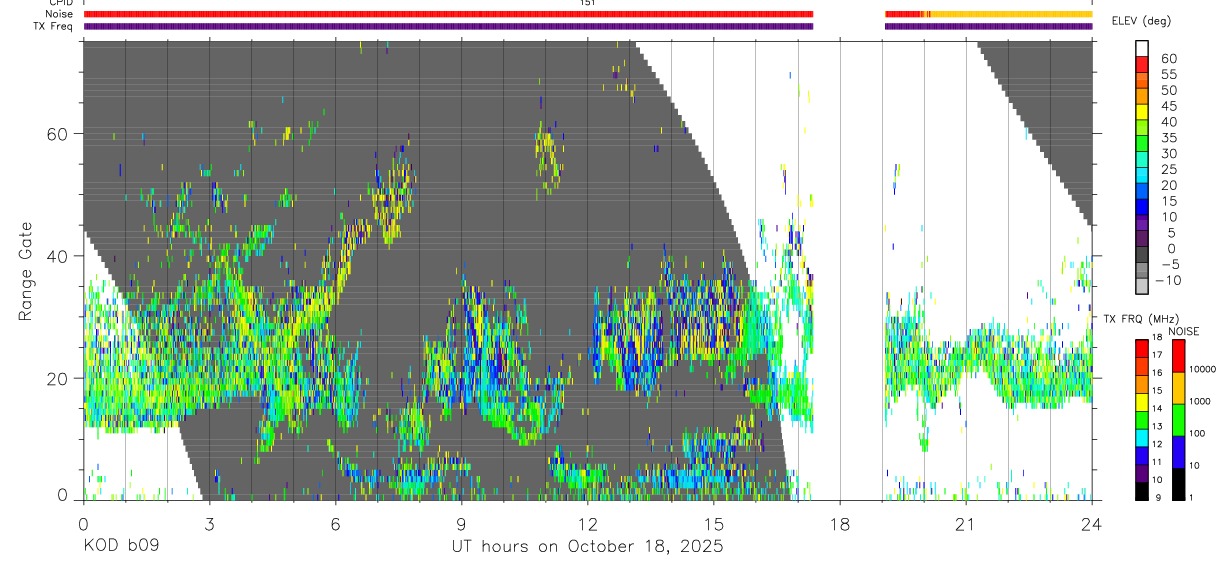Click the 'CPID' label at top left
The width and height of the screenshot is (1228, 567).
[60, 3]
